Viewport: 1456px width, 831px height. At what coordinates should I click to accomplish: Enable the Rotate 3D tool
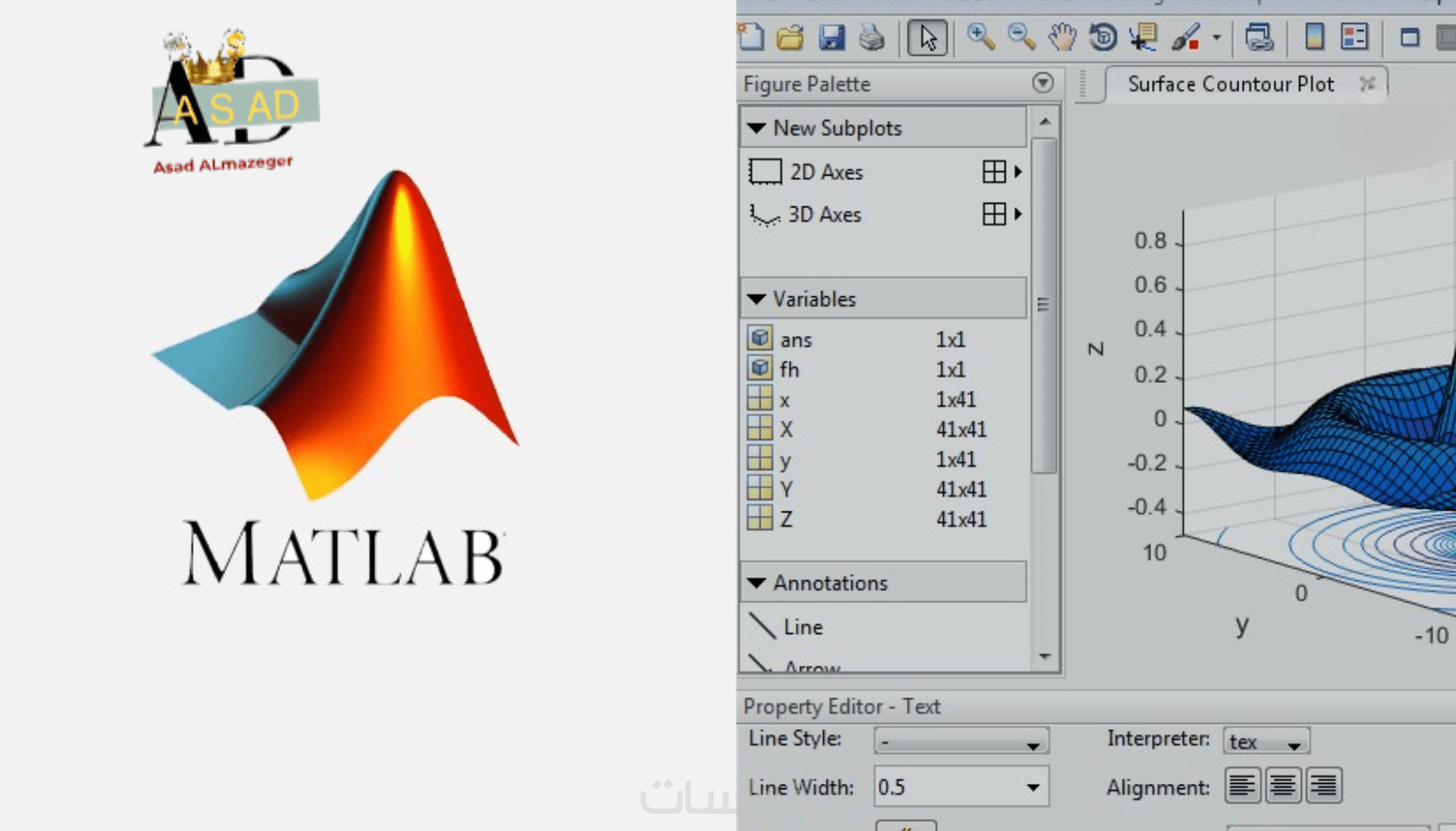click(x=1103, y=37)
